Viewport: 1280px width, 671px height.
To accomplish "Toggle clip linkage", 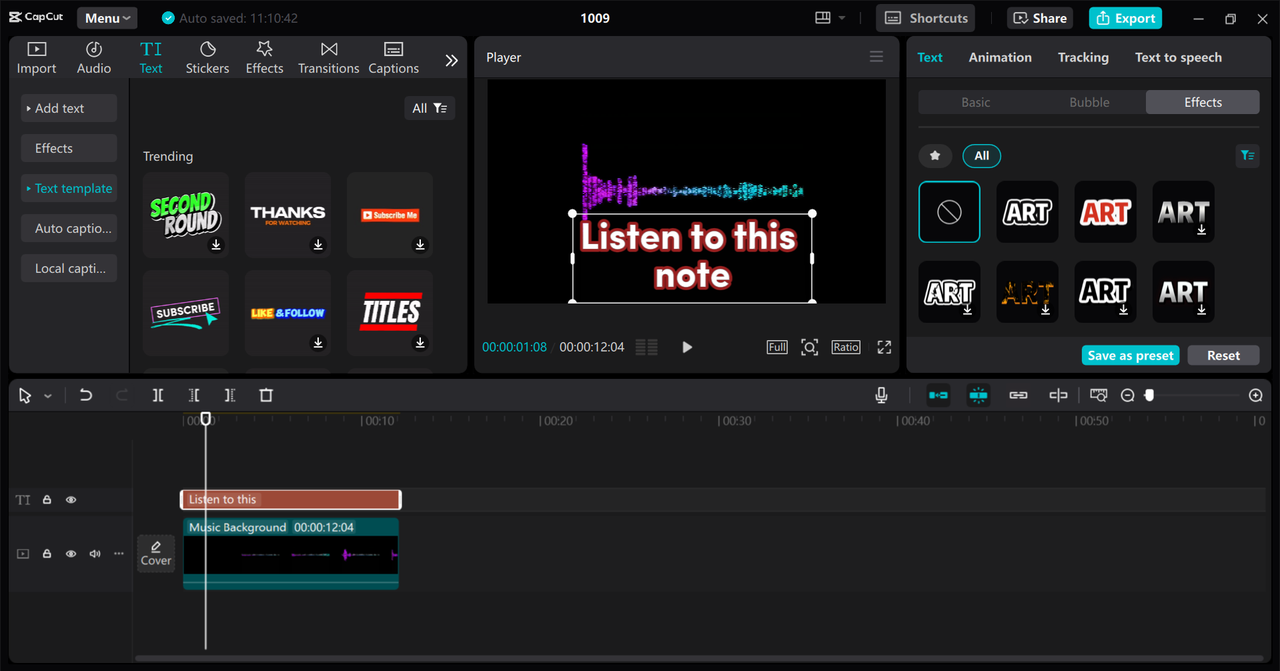I will (1018, 395).
